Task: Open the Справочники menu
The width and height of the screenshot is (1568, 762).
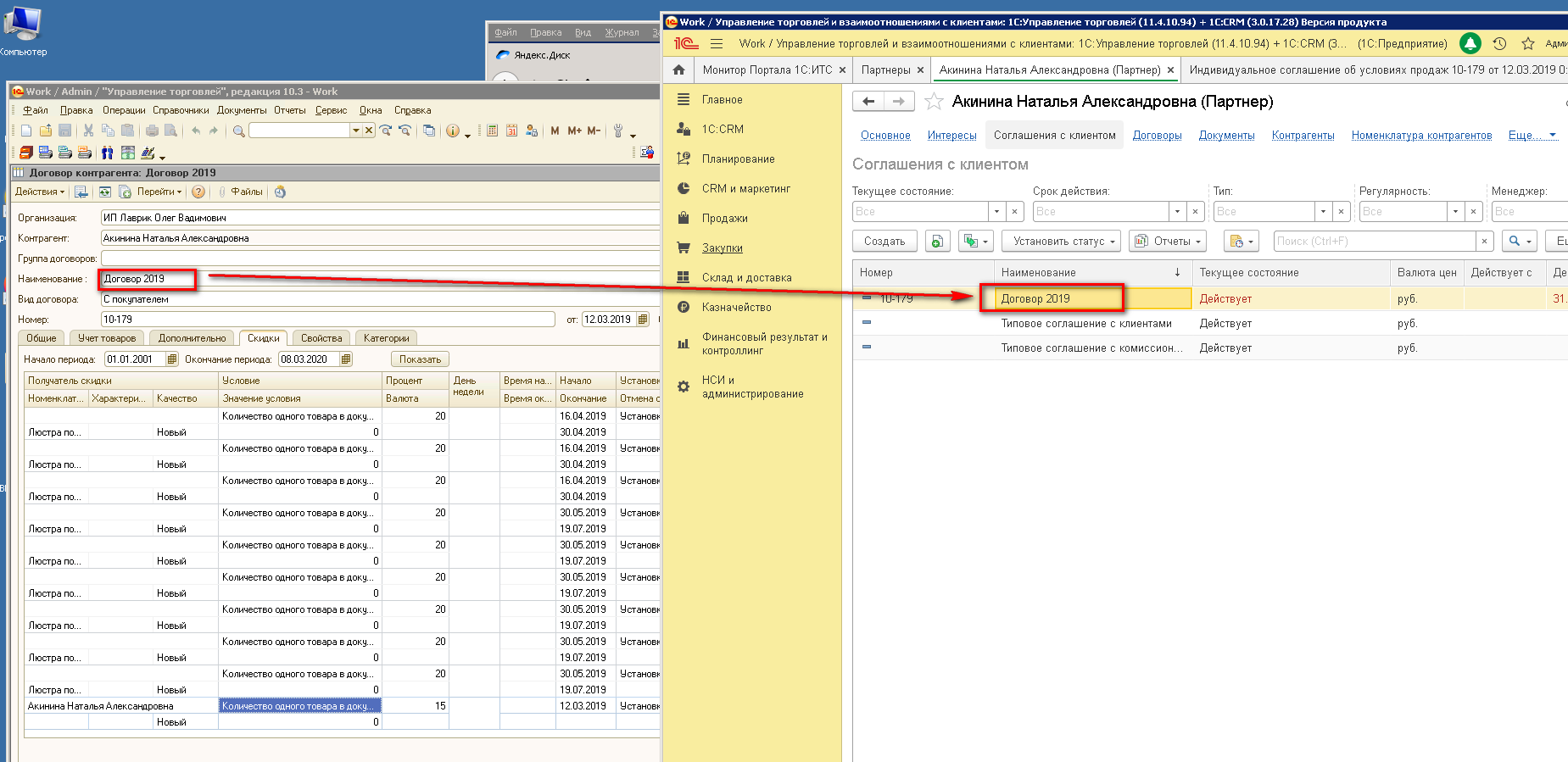Action: [x=181, y=110]
